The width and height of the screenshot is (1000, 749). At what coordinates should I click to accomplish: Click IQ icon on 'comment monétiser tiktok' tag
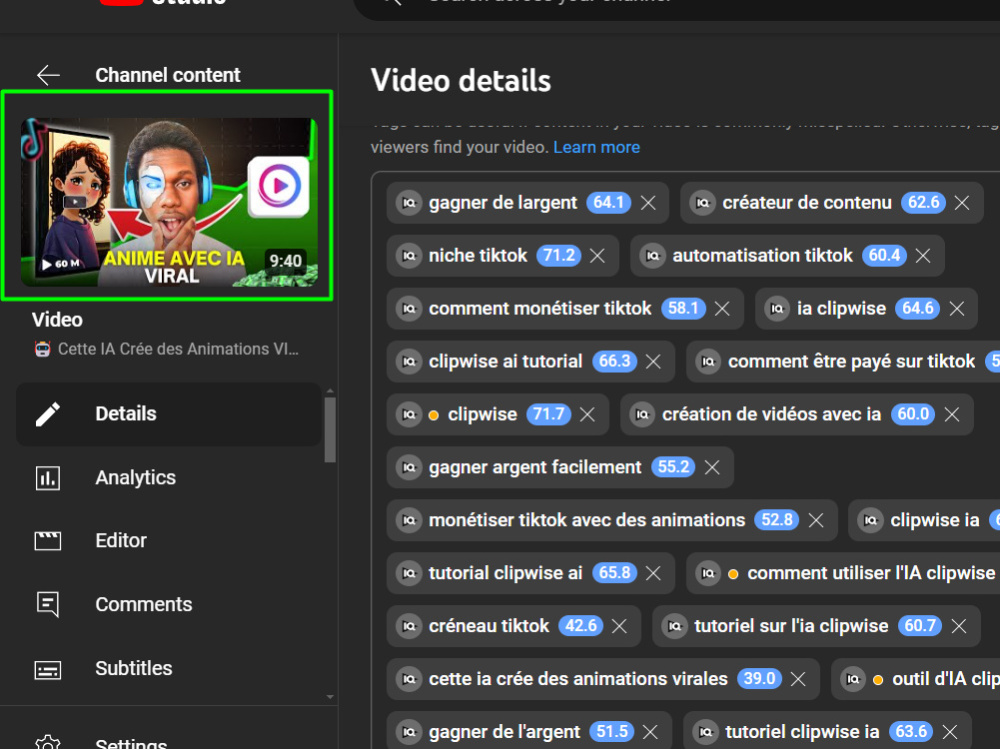tap(409, 309)
